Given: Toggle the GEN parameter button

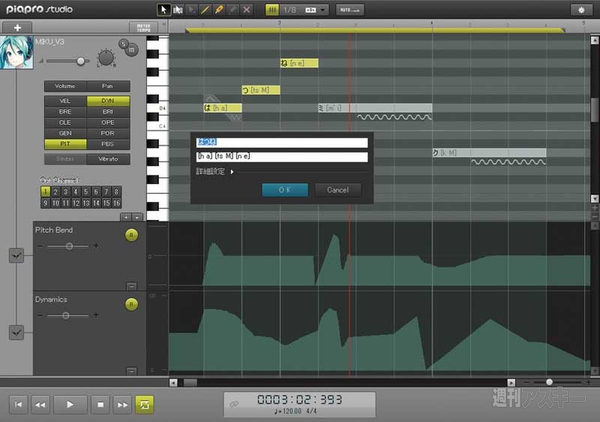Looking at the screenshot, I should pyautogui.click(x=65, y=133).
